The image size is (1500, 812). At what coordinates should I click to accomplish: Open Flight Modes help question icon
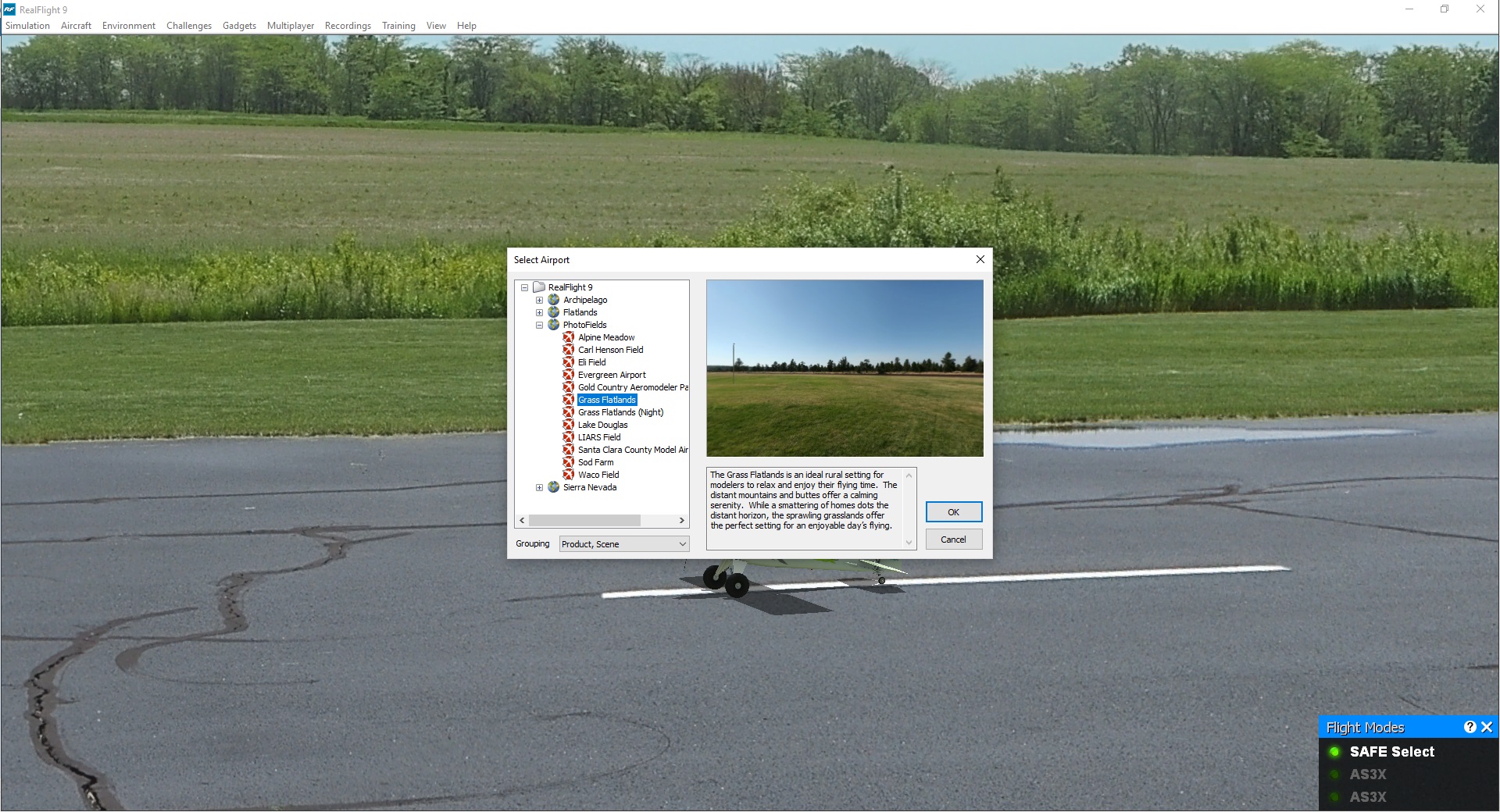click(x=1470, y=727)
